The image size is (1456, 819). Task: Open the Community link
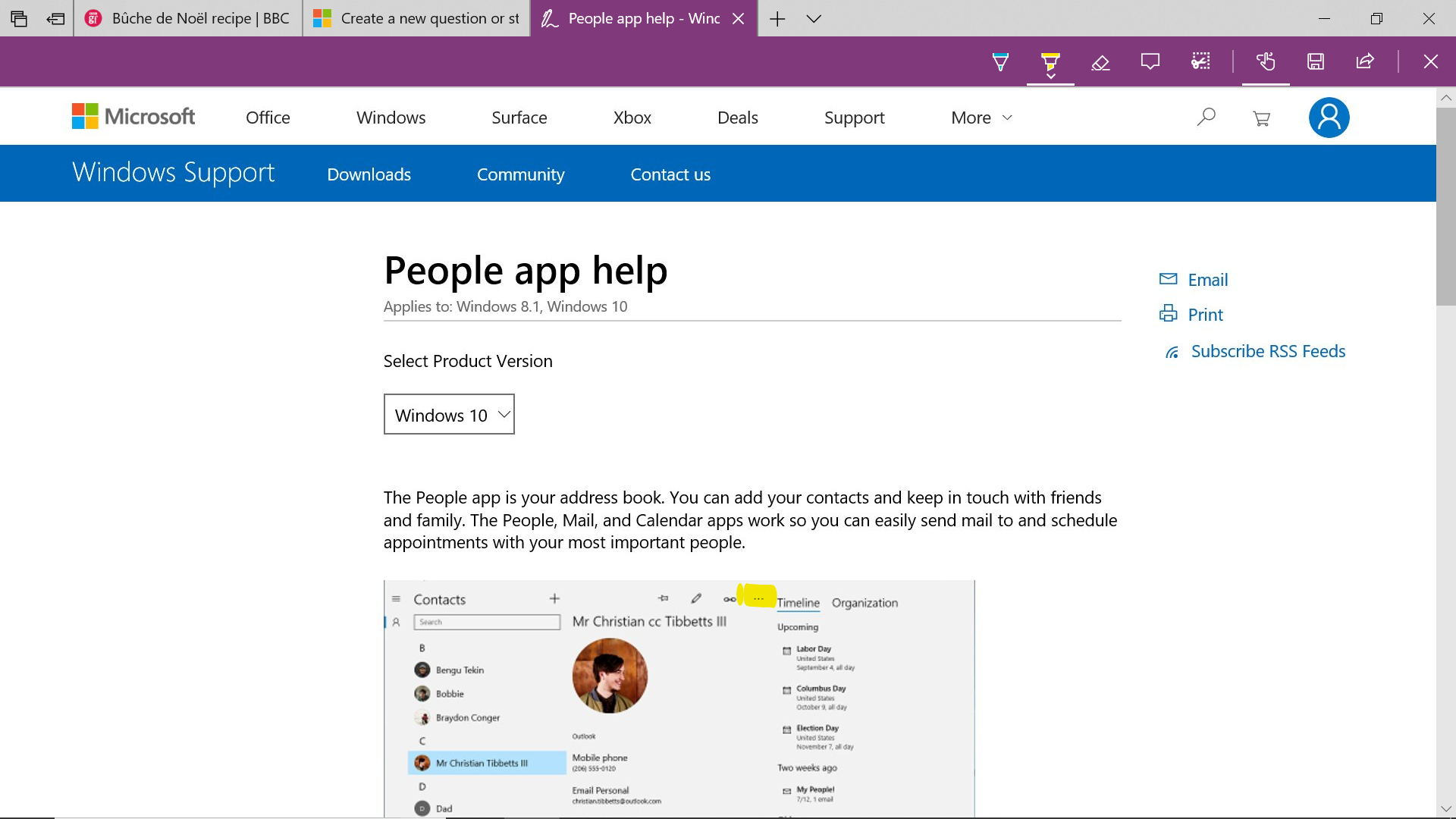(520, 174)
